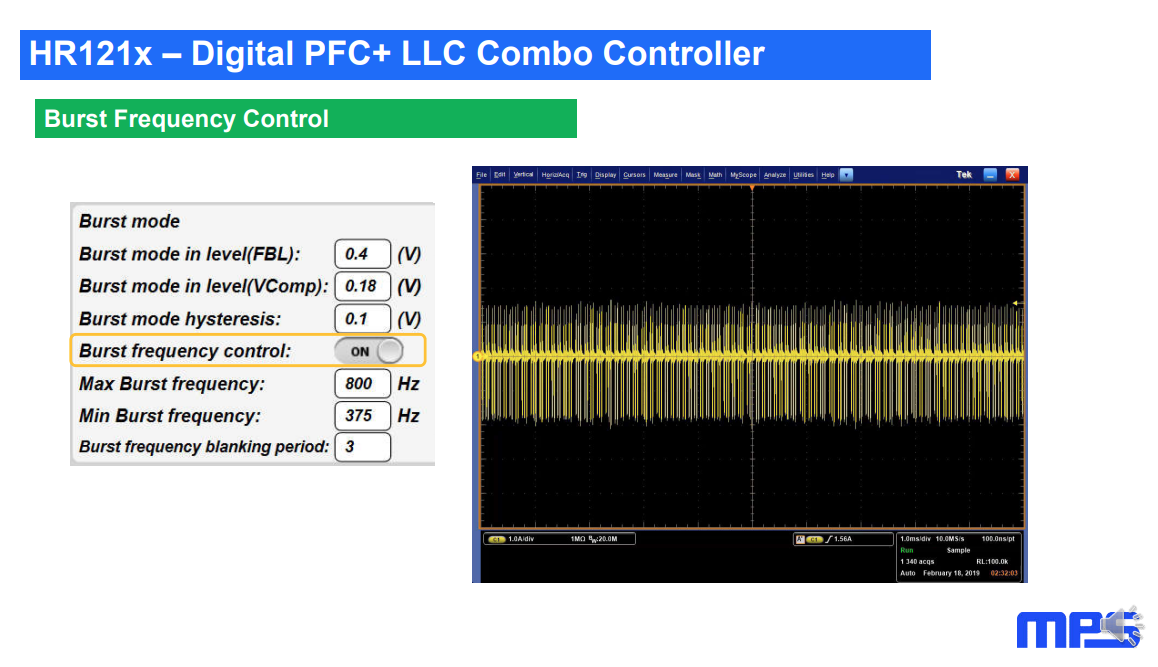Image resolution: width=1158 pixels, height=667 pixels.
Task: Close the Tek oscilloscope window
Action: 1013,175
